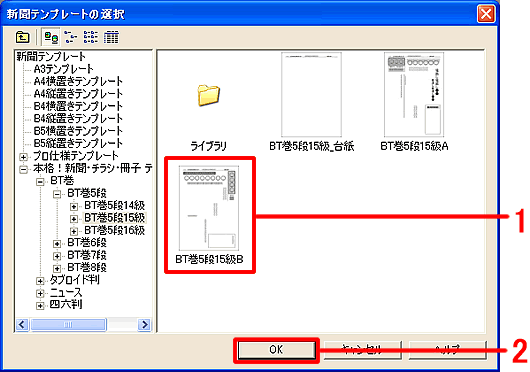Expand BT巻5段15級 node
Image resolution: width=530 pixels, height=372 pixels.
click(74, 219)
